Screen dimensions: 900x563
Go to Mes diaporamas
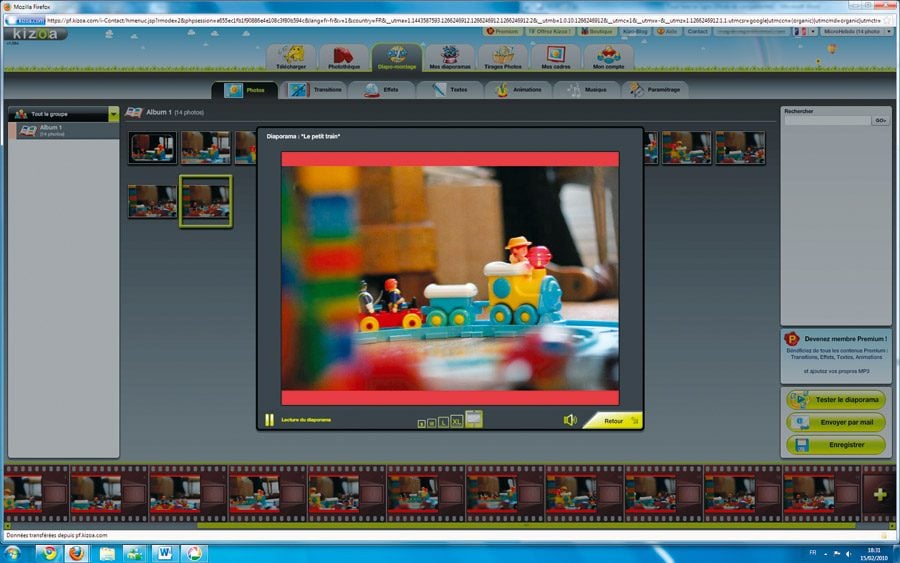449,58
